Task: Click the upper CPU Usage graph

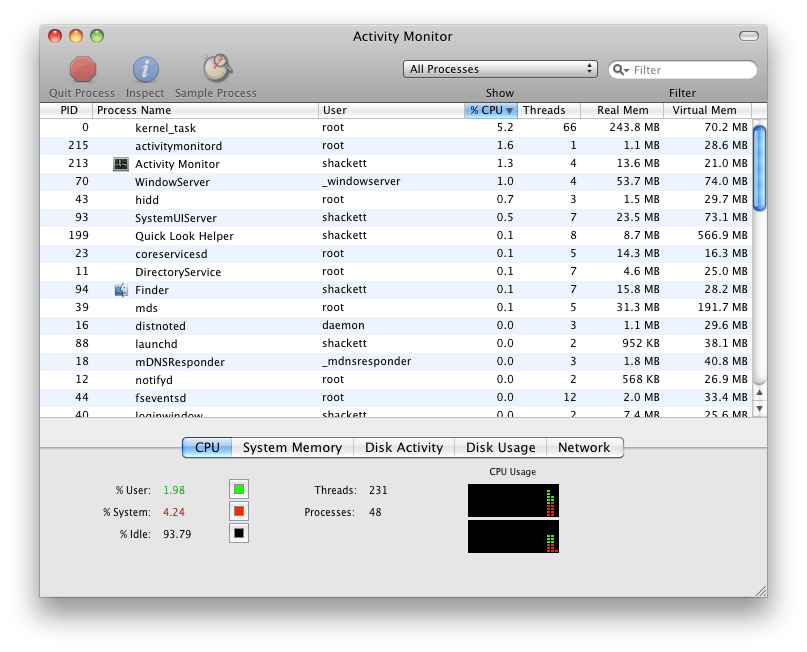Action: pyautogui.click(x=513, y=500)
